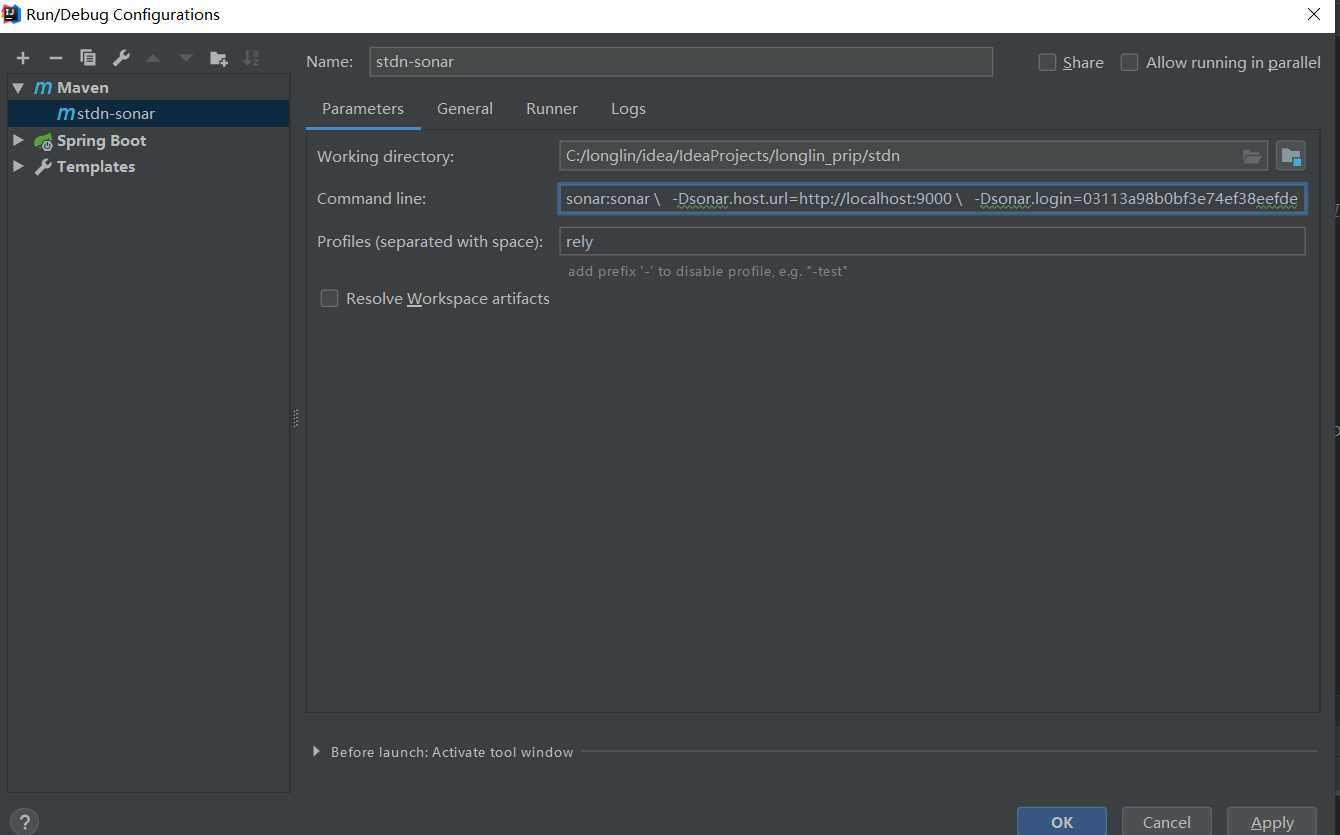Click the Name input field
1340x835 pixels.
coord(681,62)
